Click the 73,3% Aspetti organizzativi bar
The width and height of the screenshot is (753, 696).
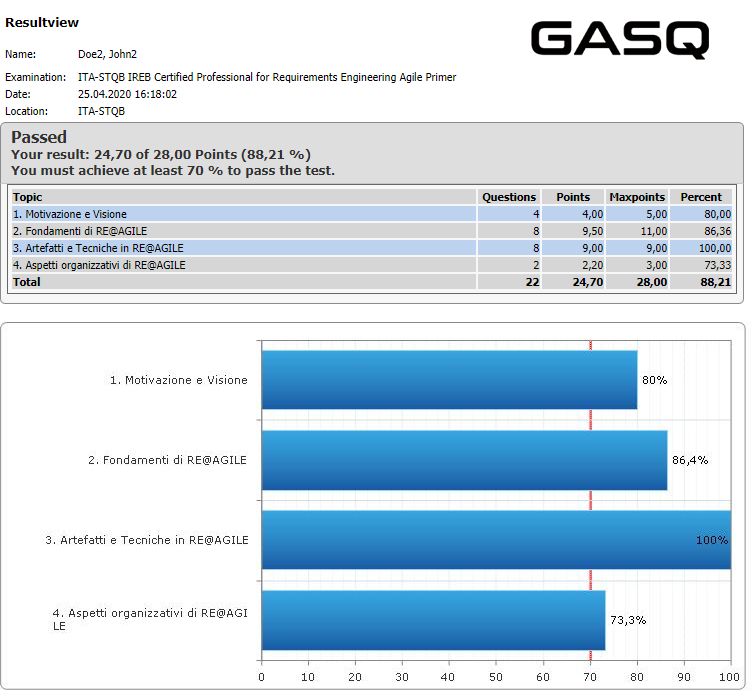coord(433,620)
